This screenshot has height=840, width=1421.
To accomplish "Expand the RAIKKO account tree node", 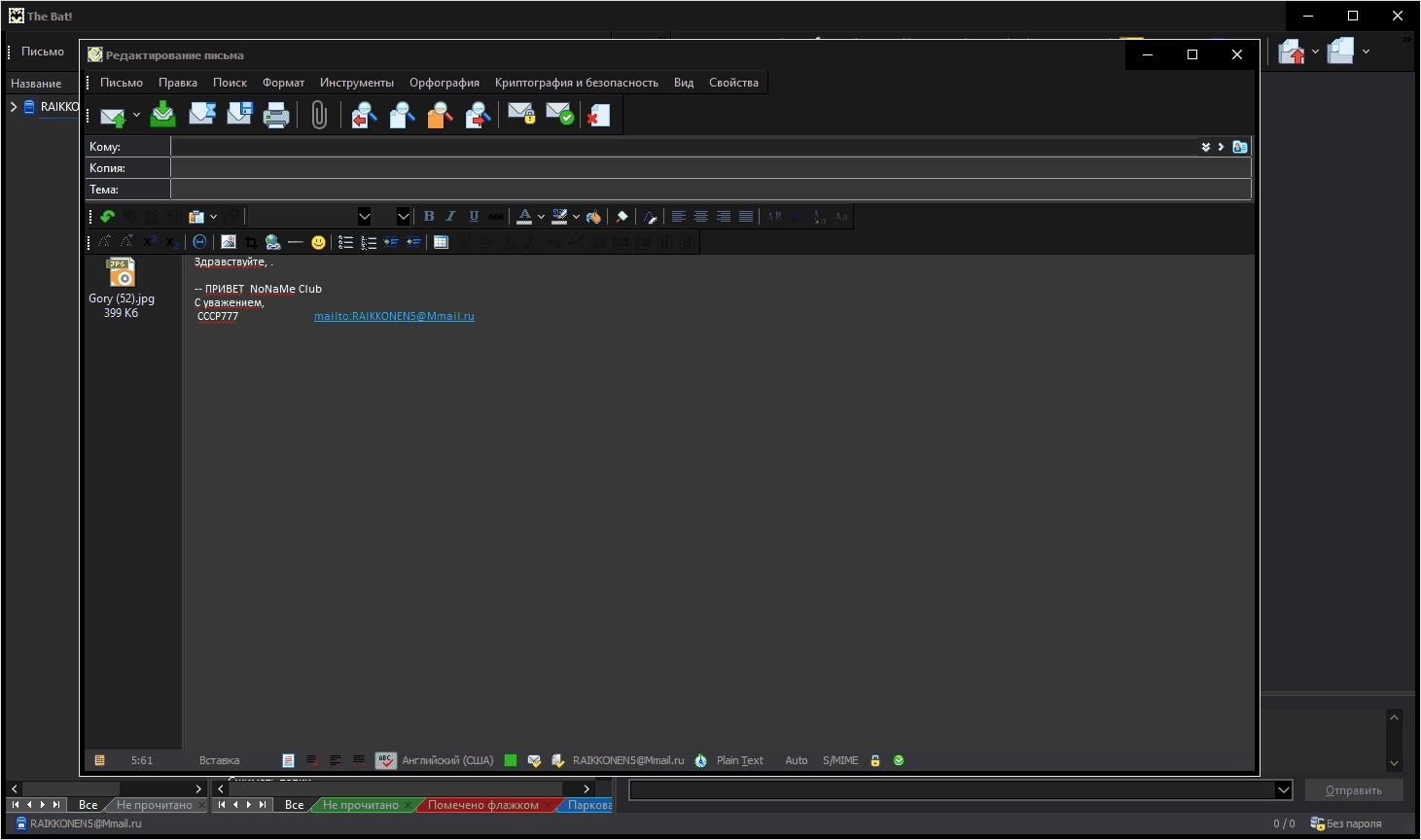I will pyautogui.click(x=14, y=107).
